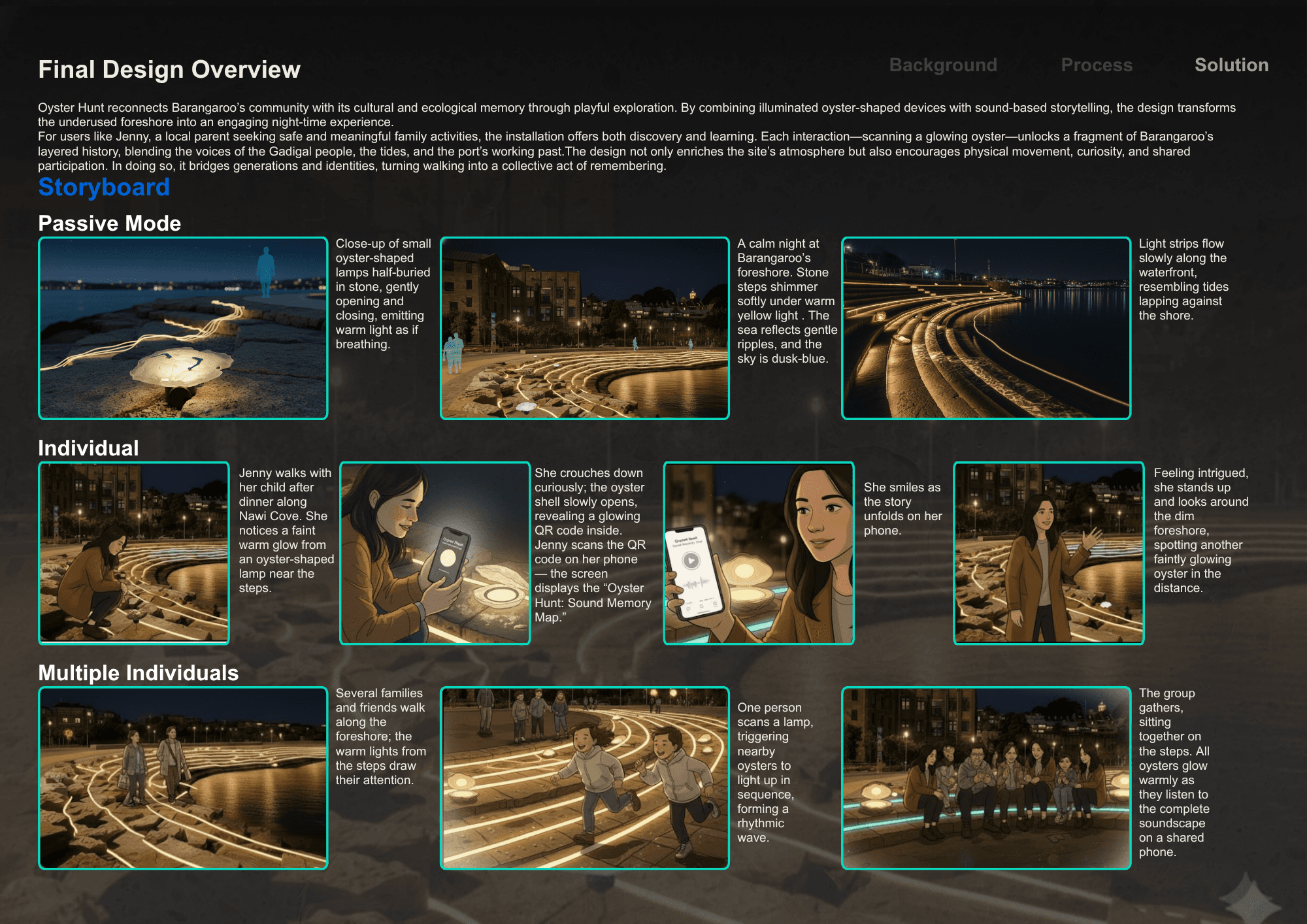The image size is (1307, 924).
Task: Open the calm night Barangaroo foreshore image
Action: (584, 328)
